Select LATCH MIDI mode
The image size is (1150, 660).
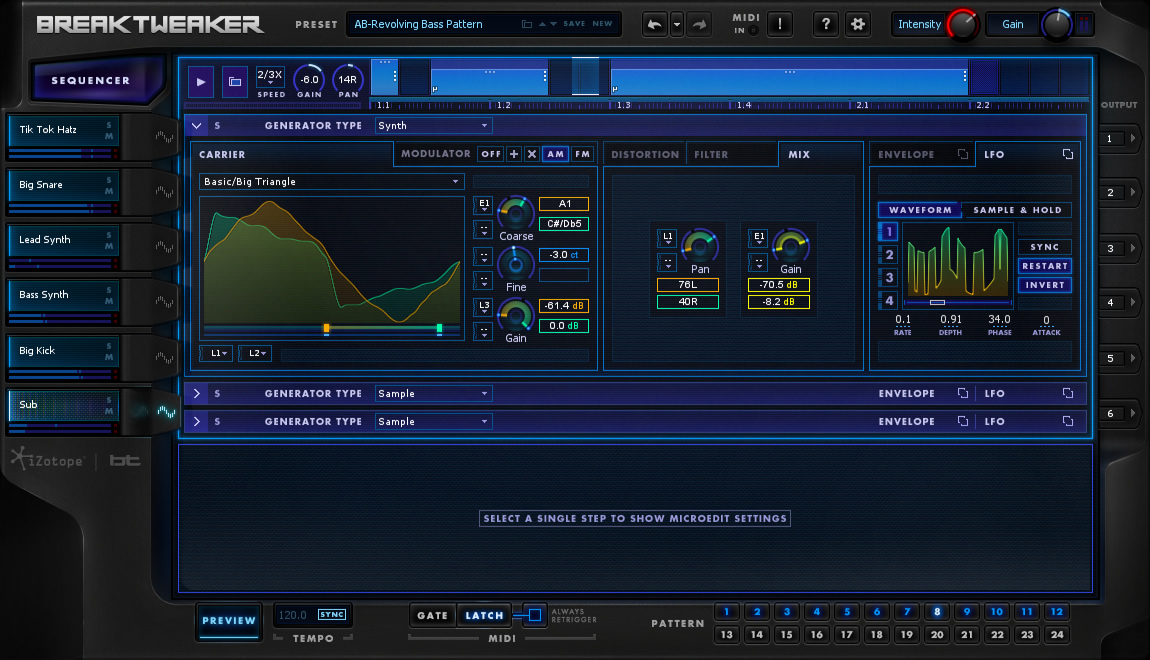tap(484, 615)
